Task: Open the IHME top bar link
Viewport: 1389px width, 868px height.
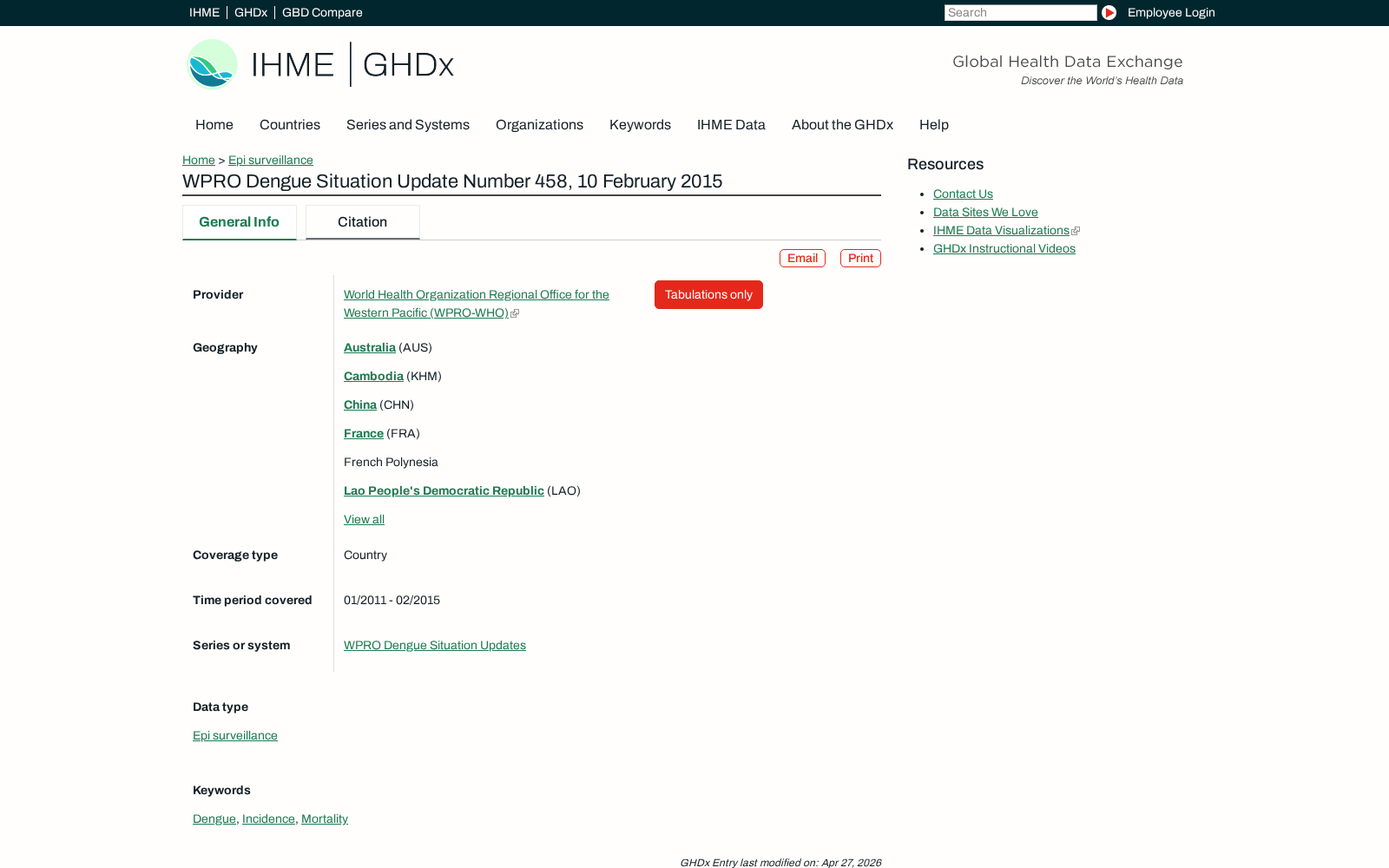Action: tap(204, 12)
